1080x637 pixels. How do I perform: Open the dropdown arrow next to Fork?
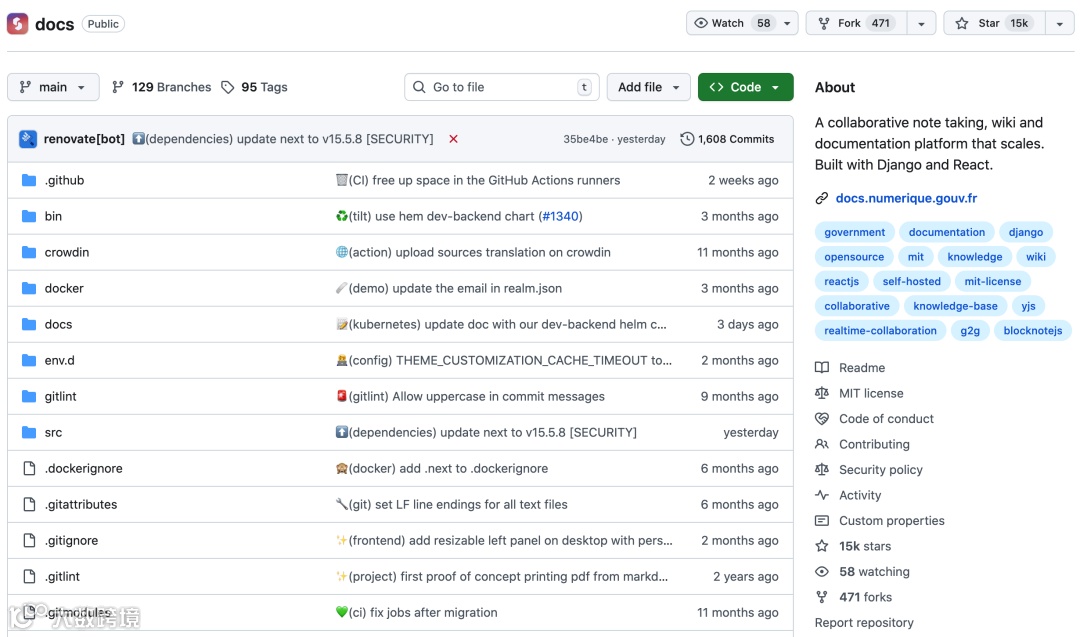click(921, 23)
